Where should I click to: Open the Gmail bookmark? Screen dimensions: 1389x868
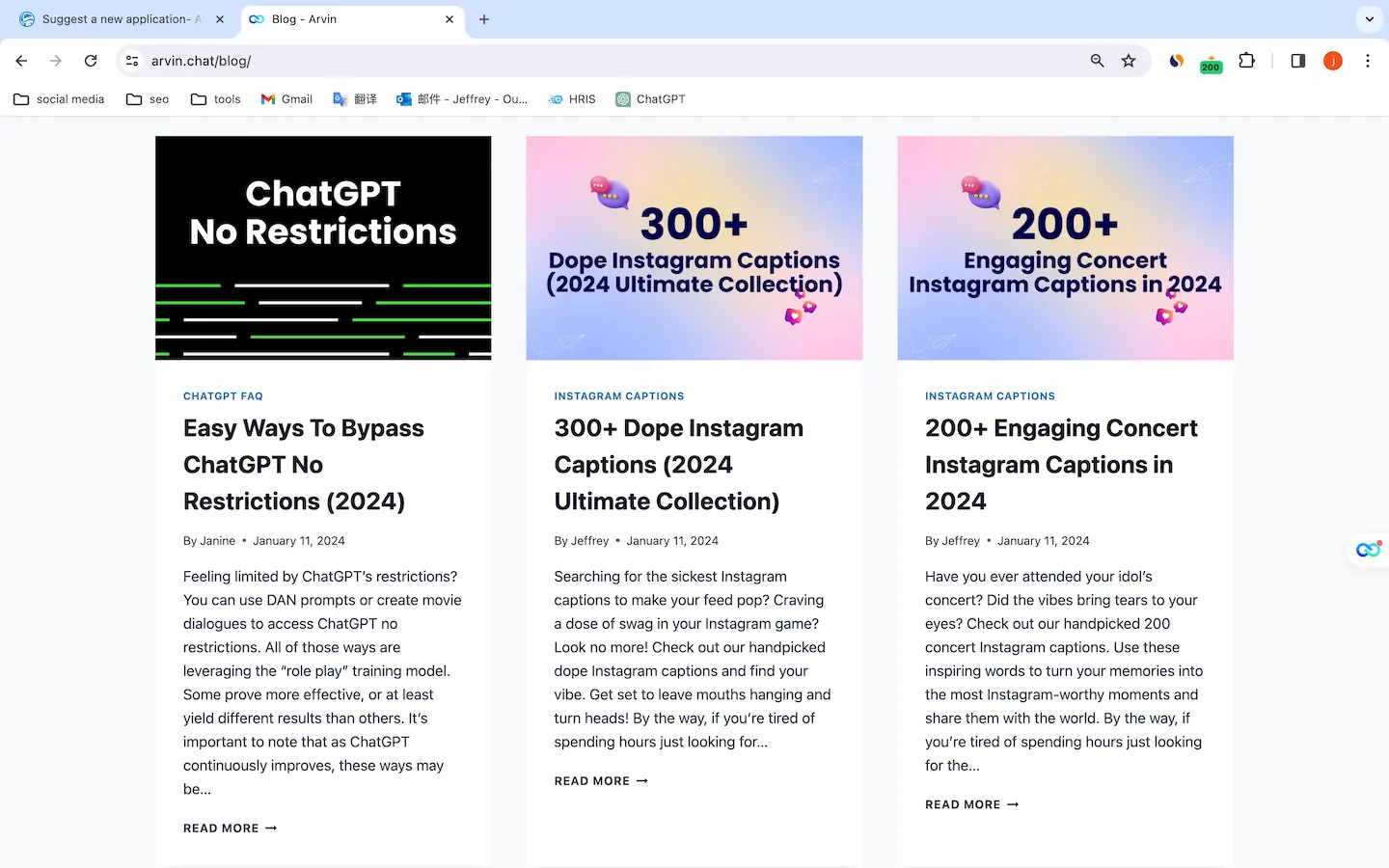click(x=286, y=98)
